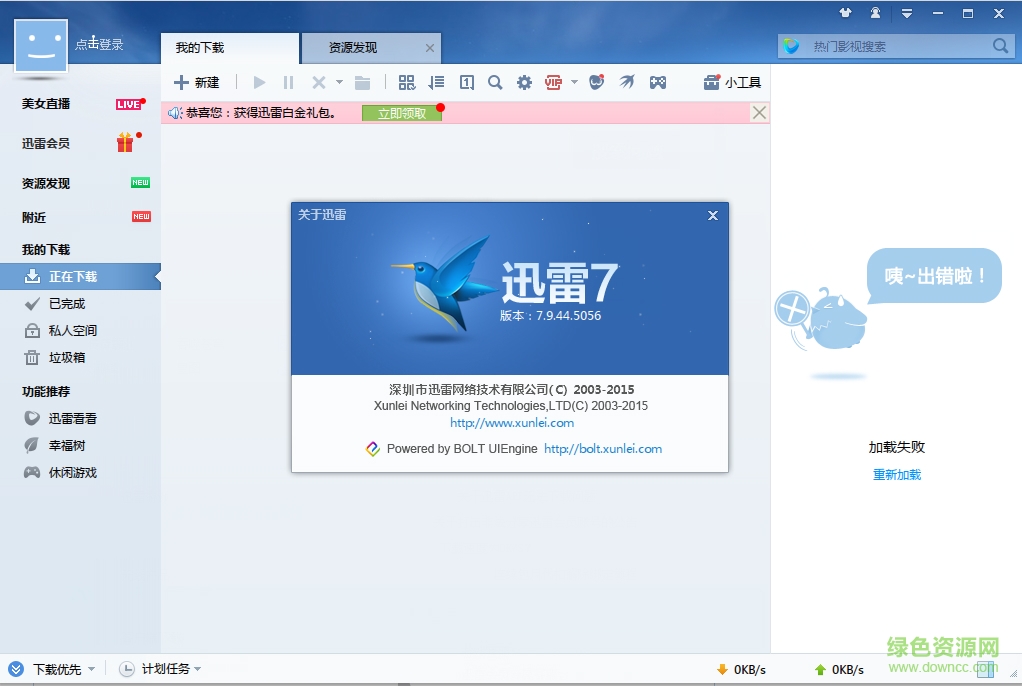
Task: Open the search magnifier icon on toolbar
Action: [x=495, y=82]
